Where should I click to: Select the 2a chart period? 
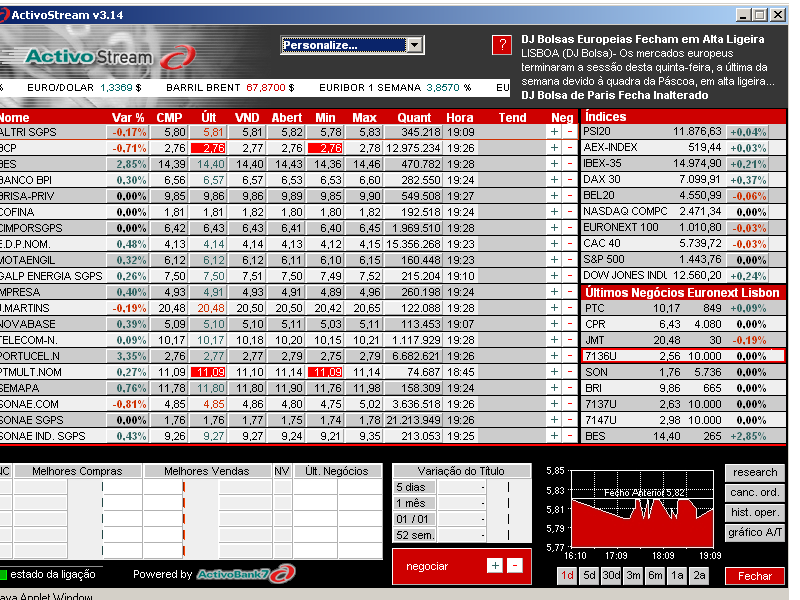pyautogui.click(x=699, y=576)
